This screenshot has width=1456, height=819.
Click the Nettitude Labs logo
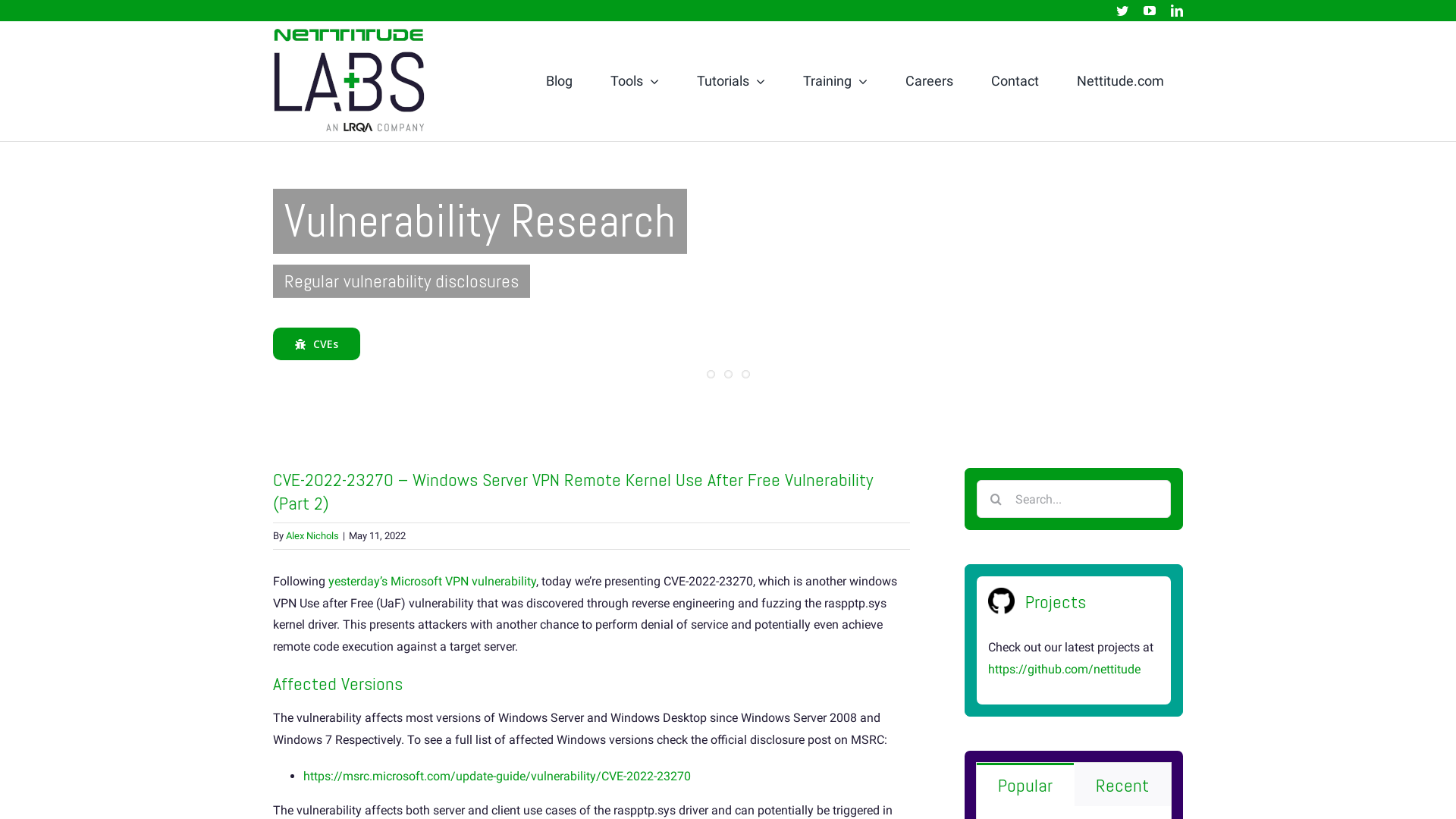349,80
